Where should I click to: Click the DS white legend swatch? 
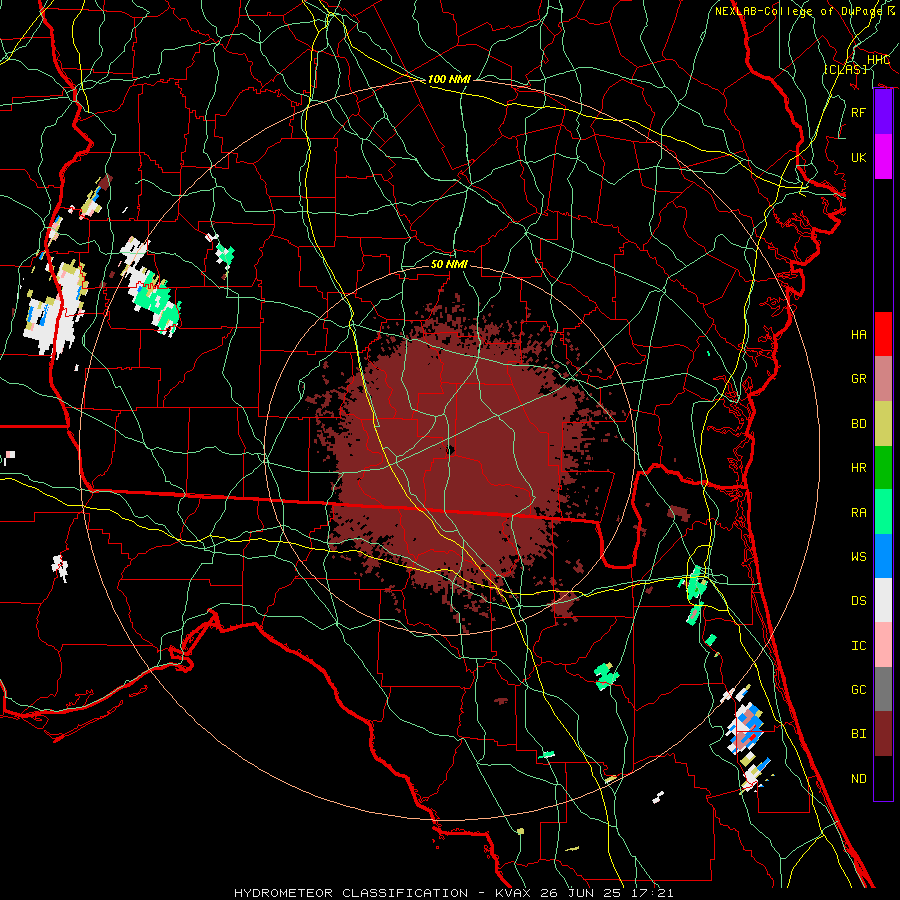[883, 600]
